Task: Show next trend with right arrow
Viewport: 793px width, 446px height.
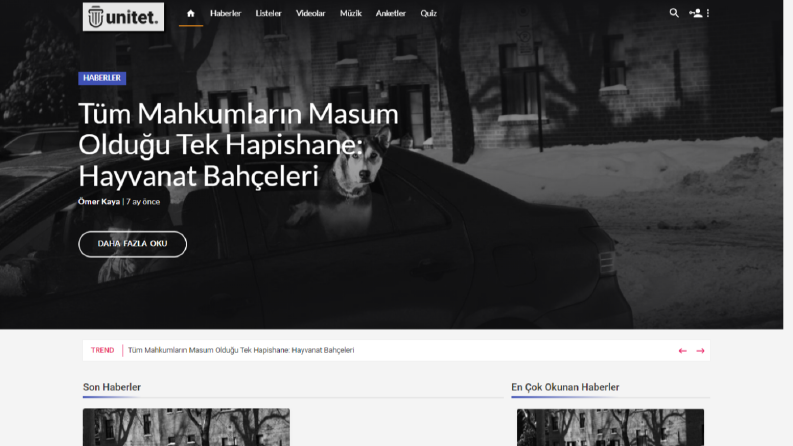Action: (700, 350)
